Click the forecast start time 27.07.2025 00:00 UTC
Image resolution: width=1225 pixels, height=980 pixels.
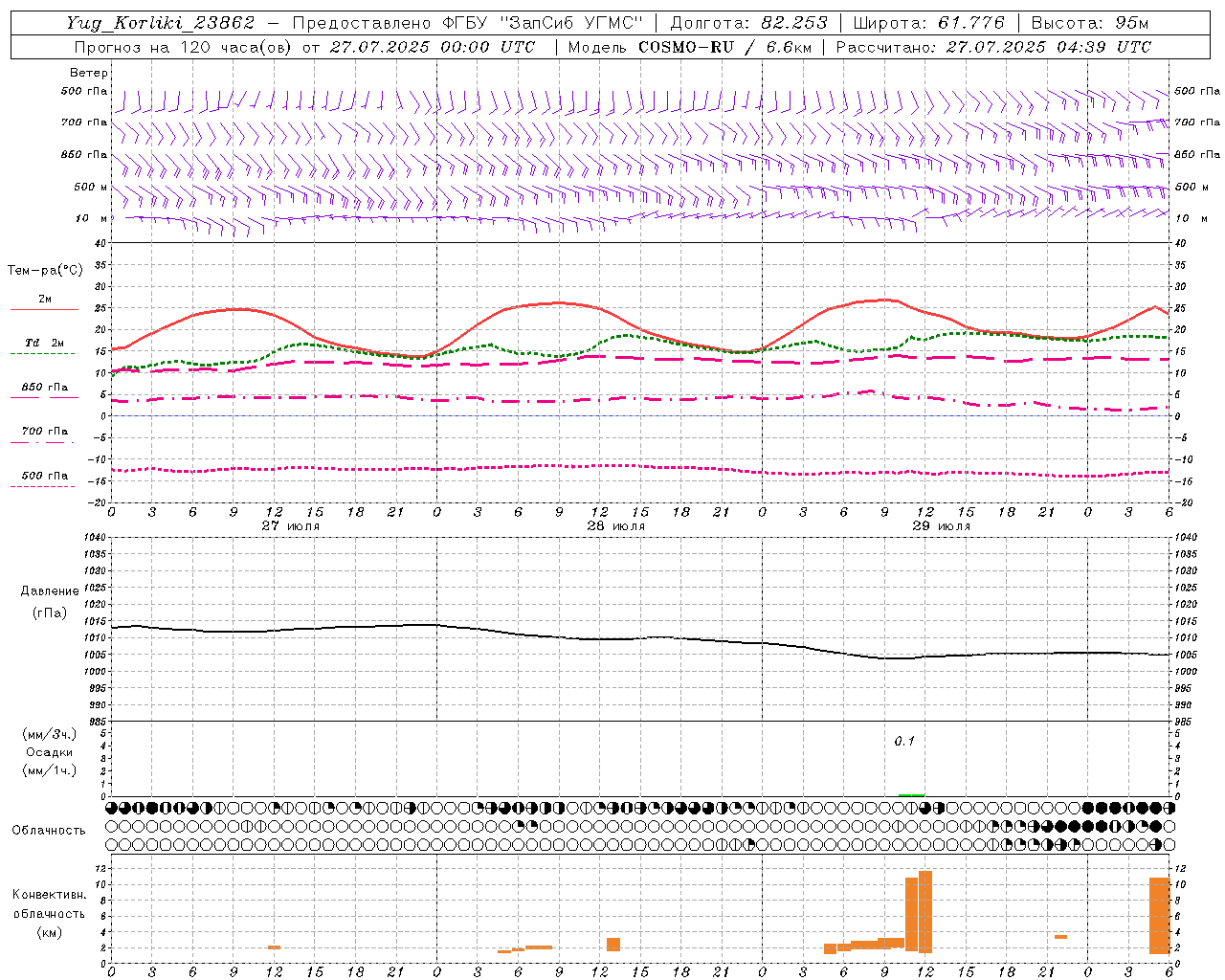click(433, 47)
